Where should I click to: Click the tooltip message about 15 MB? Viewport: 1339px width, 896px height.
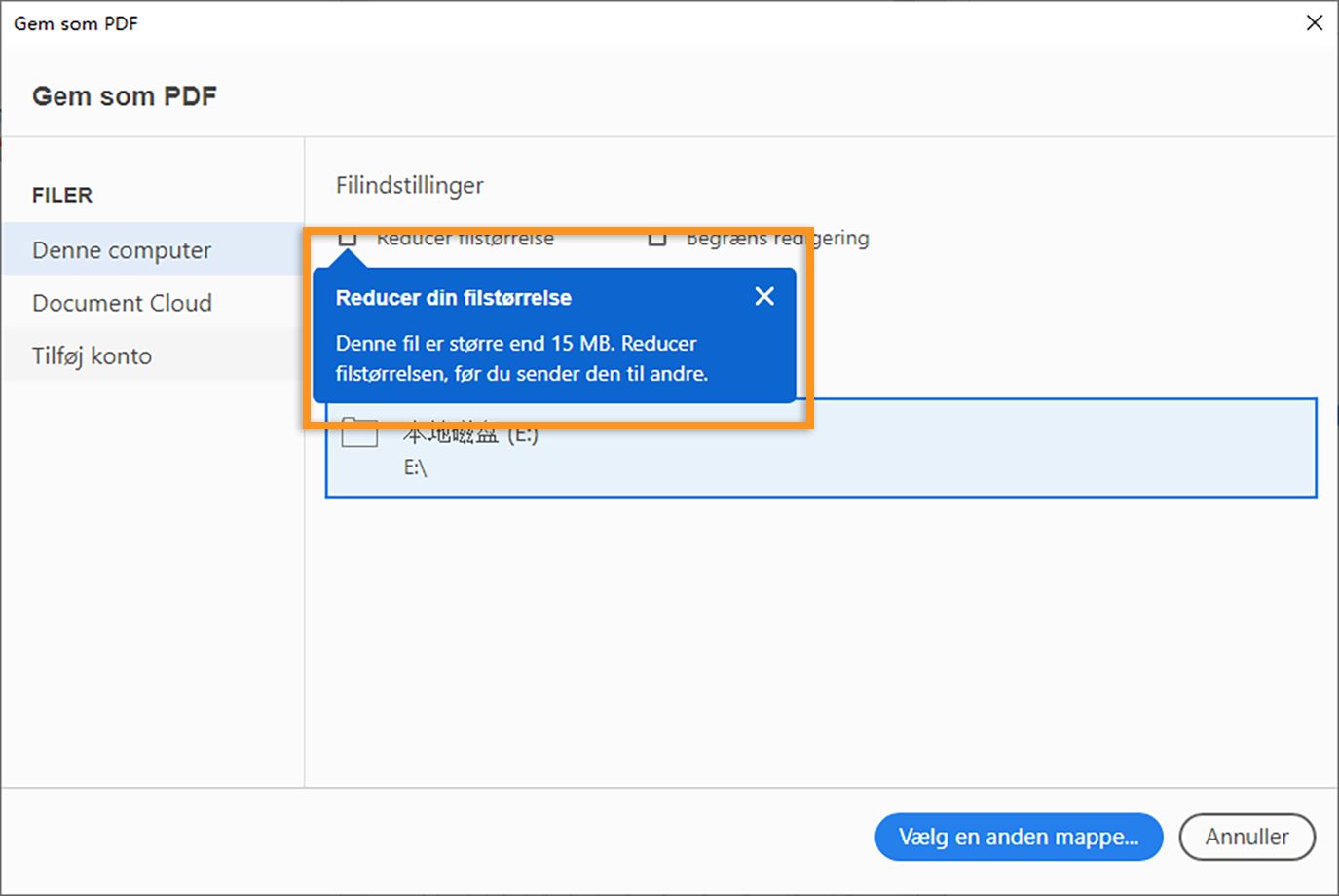point(521,358)
